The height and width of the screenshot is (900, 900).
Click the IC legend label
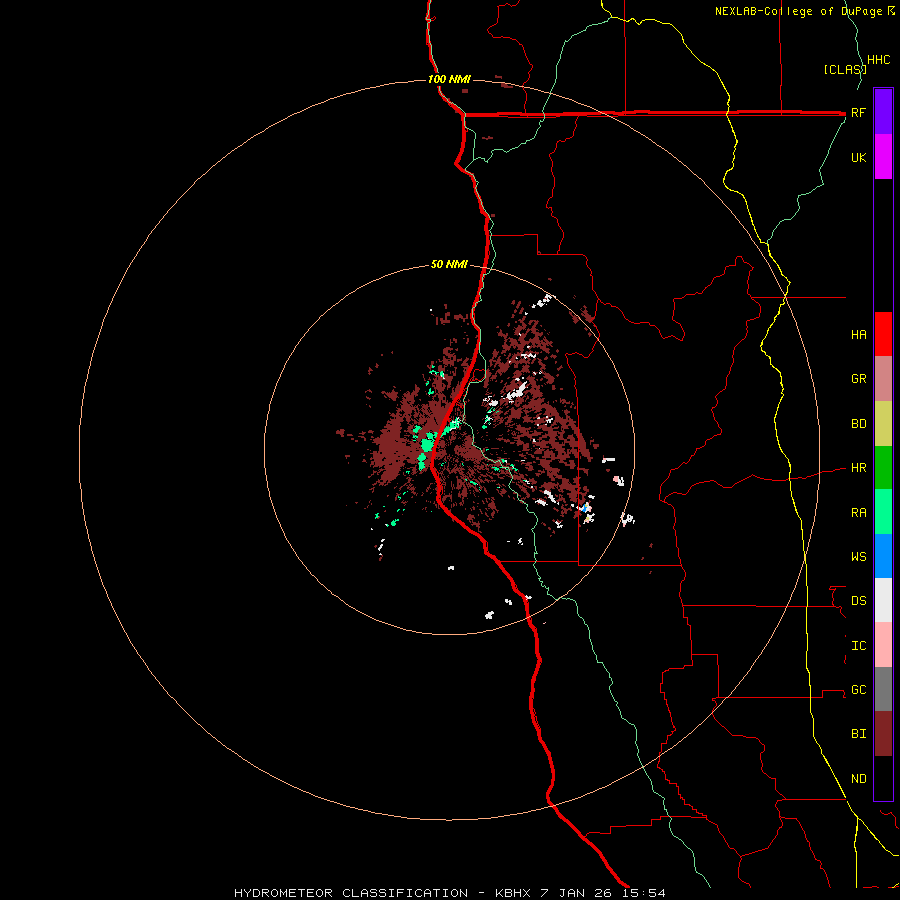coord(859,646)
